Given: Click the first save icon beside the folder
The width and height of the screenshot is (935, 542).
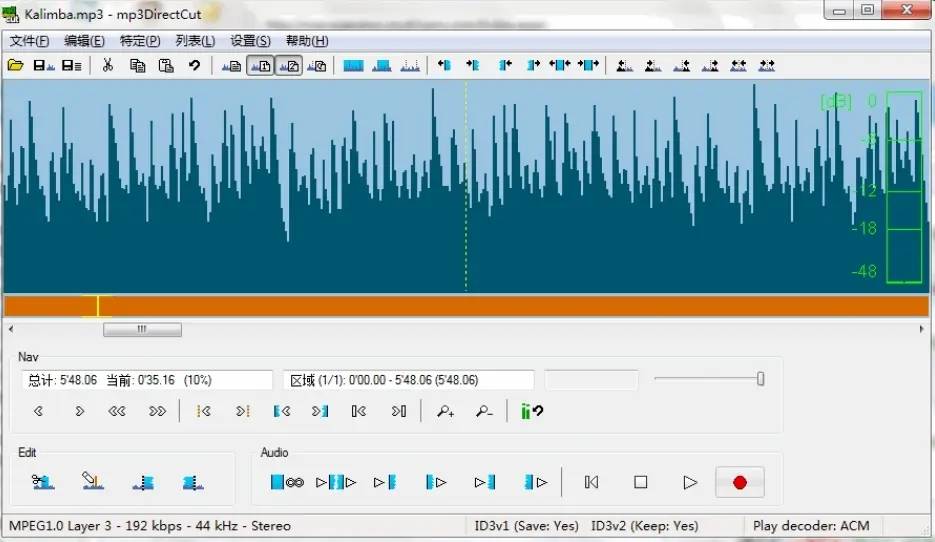Looking at the screenshot, I should [43, 65].
